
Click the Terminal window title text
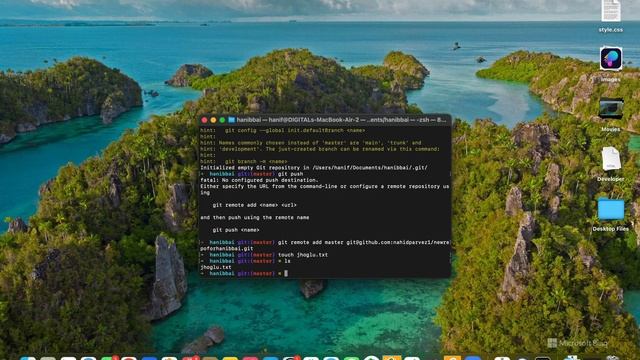click(x=341, y=120)
